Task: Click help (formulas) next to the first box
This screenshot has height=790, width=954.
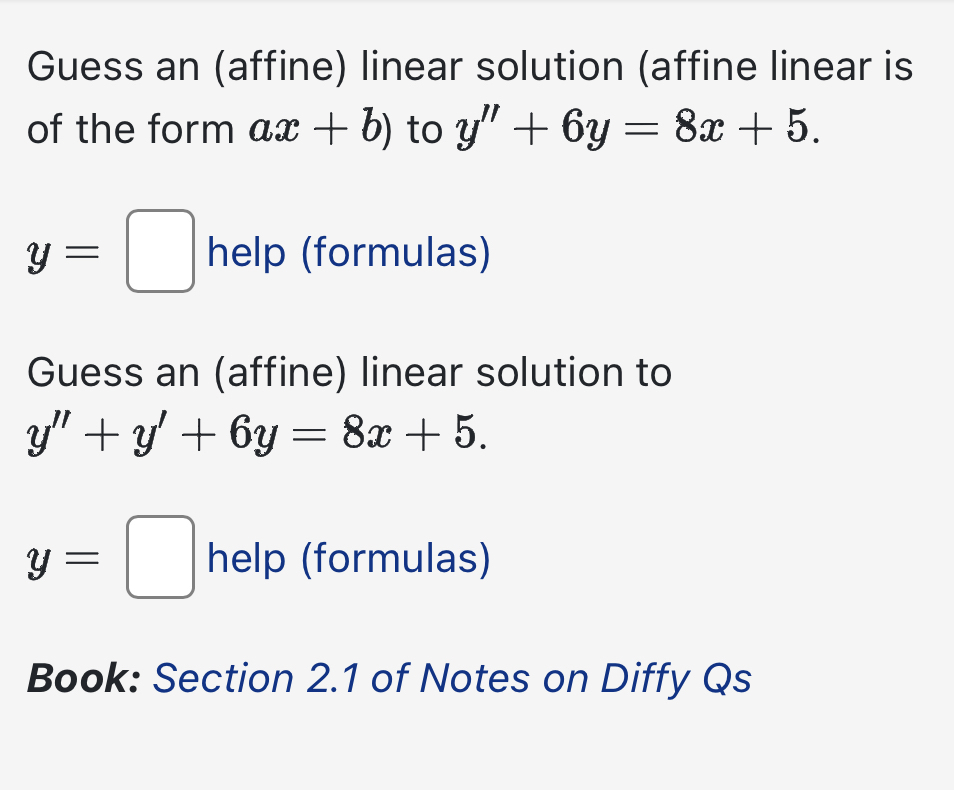Action: [x=347, y=253]
